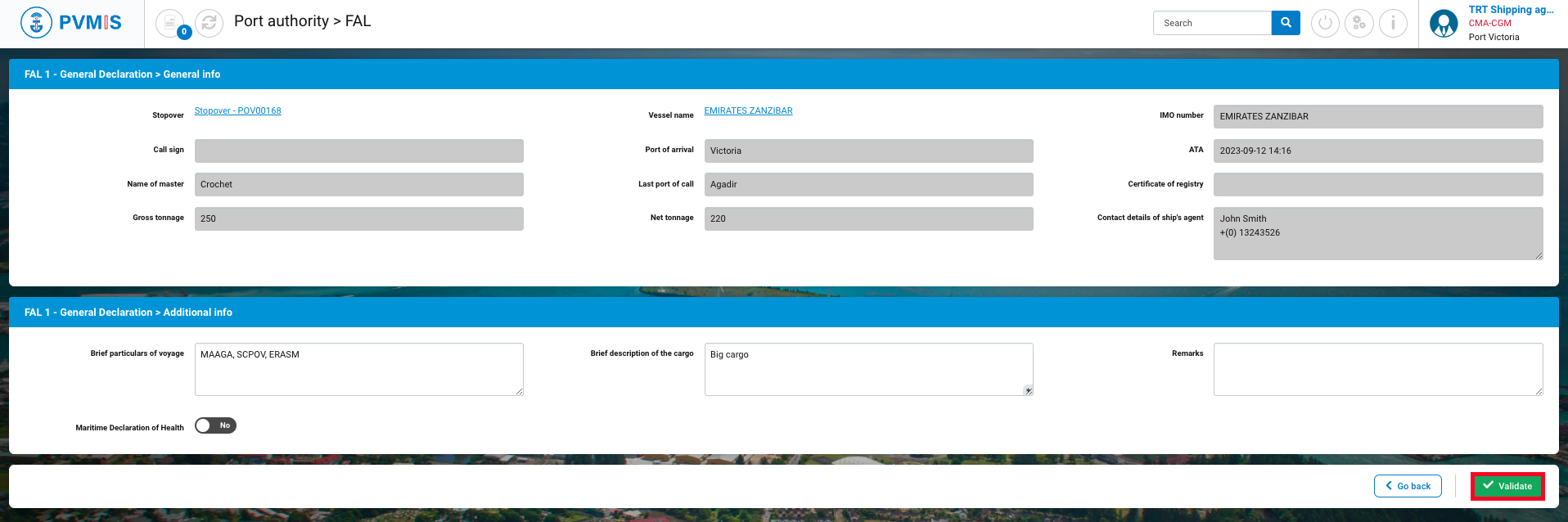Image resolution: width=1568 pixels, height=522 pixels.
Task: Click the Go back button
Action: 1408,486
